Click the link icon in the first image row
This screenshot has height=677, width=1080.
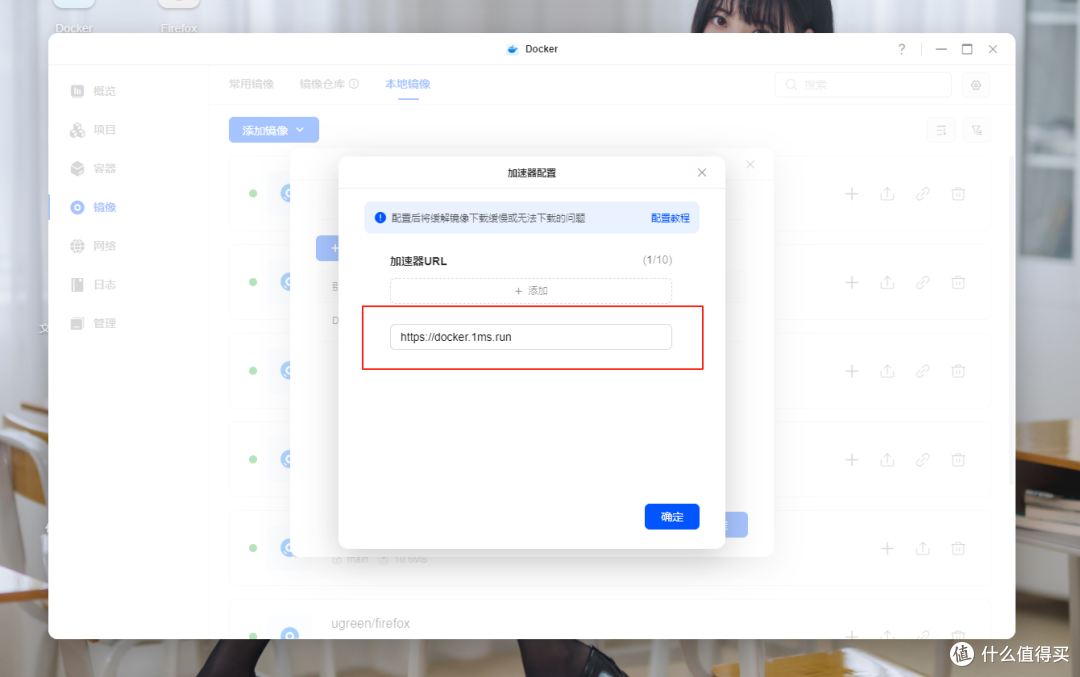click(923, 194)
